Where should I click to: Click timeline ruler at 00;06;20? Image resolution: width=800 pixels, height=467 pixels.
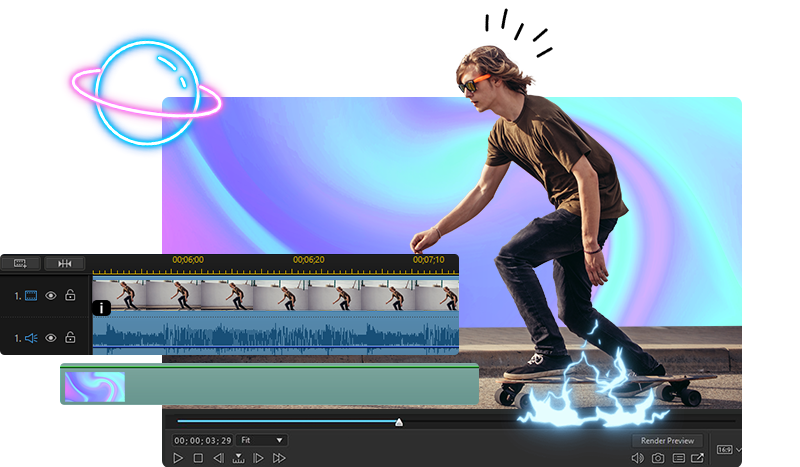309,260
